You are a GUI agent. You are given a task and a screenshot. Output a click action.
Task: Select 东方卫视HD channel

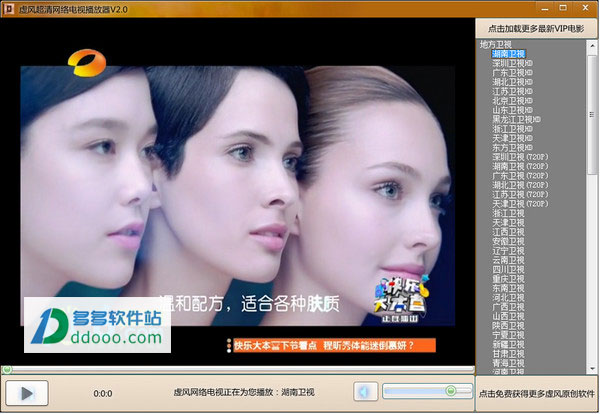pyautogui.click(x=512, y=148)
